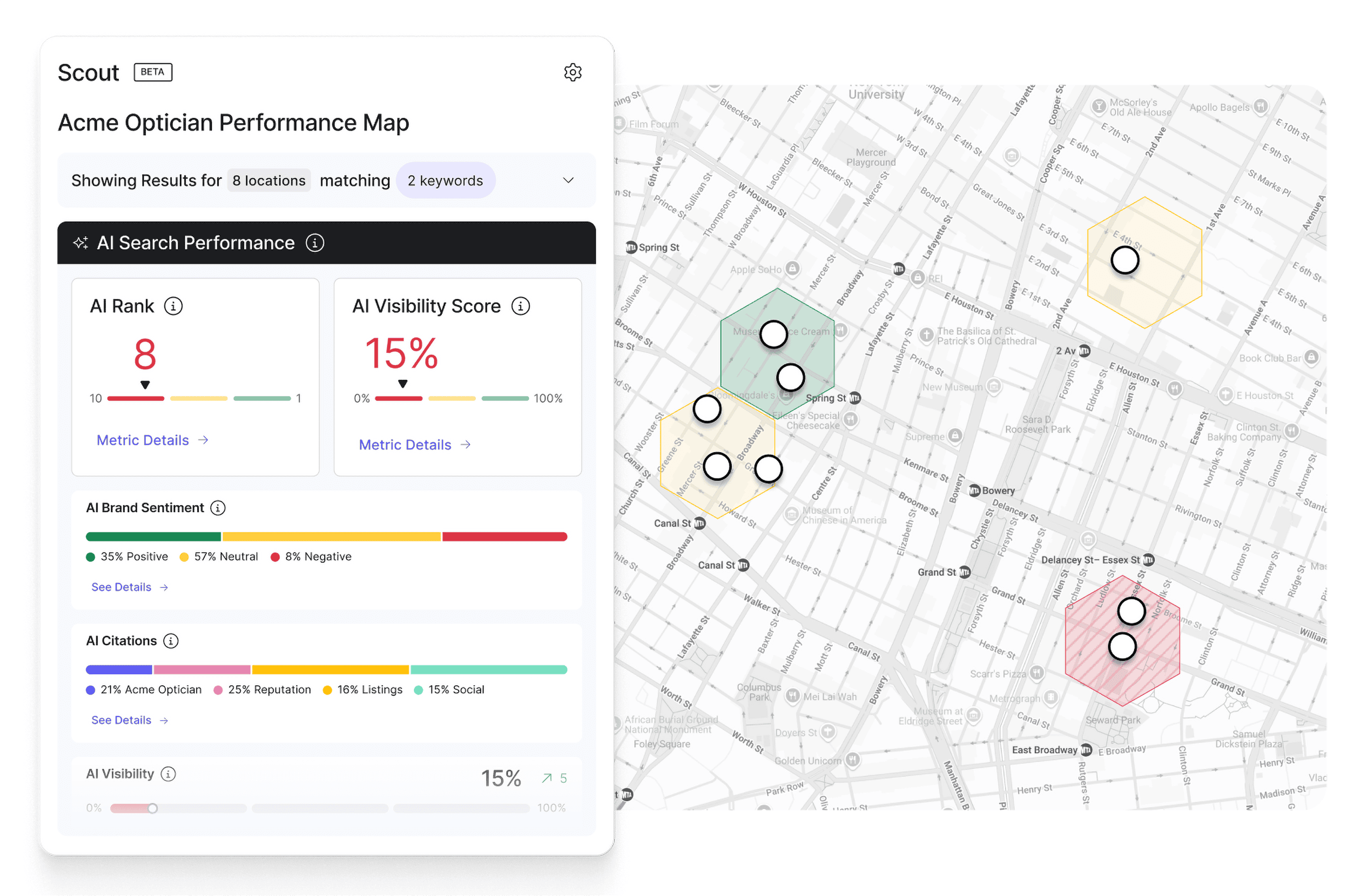Click the '8% Negative' legend label
1369x896 pixels.
318,557
